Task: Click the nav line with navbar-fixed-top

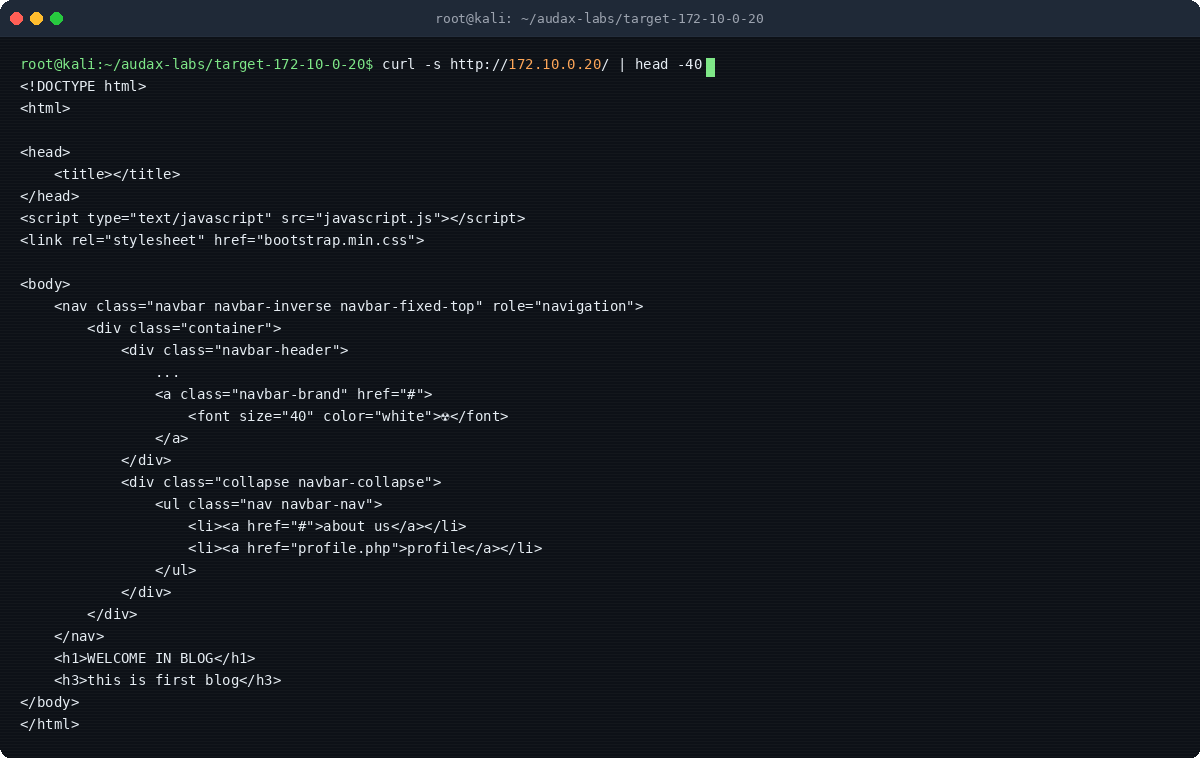Action: 349,306
